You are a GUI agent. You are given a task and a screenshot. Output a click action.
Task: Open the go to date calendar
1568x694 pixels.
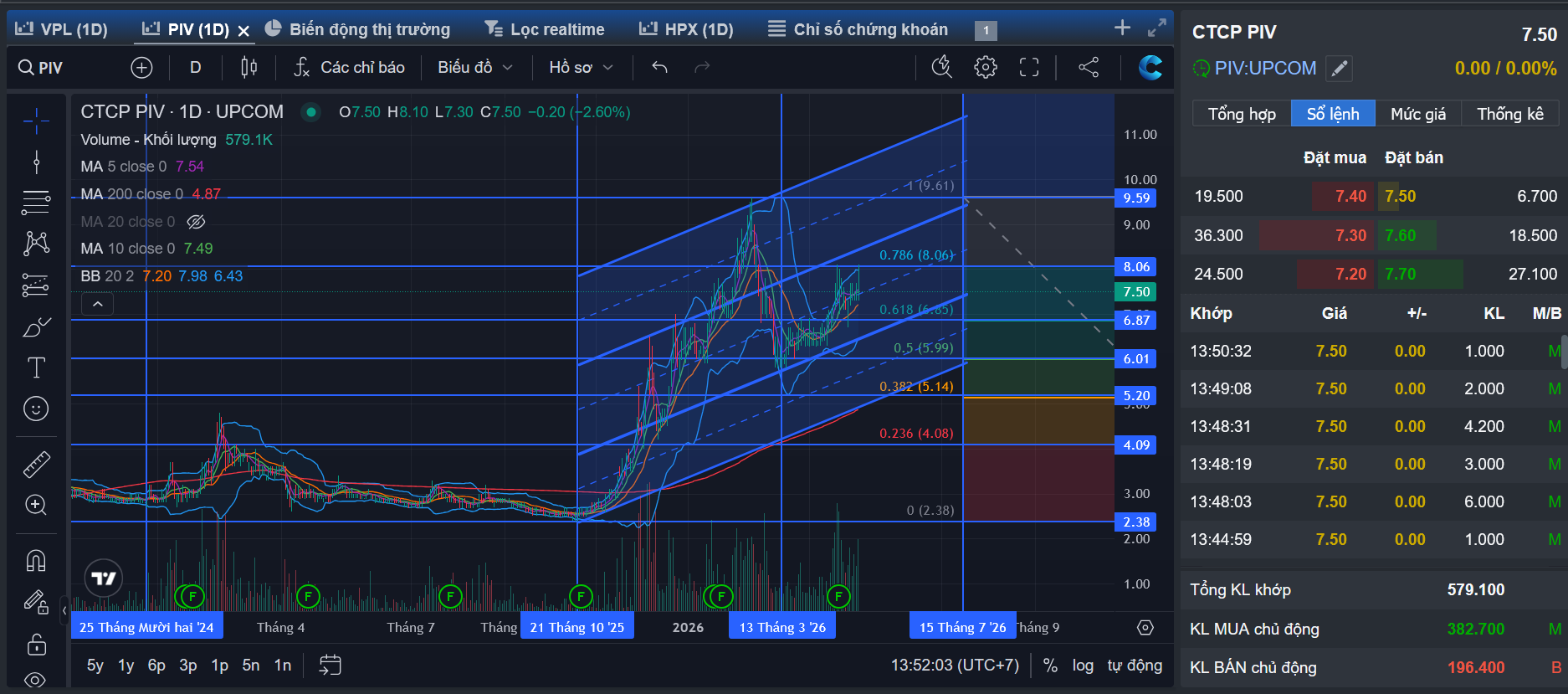pyautogui.click(x=331, y=665)
